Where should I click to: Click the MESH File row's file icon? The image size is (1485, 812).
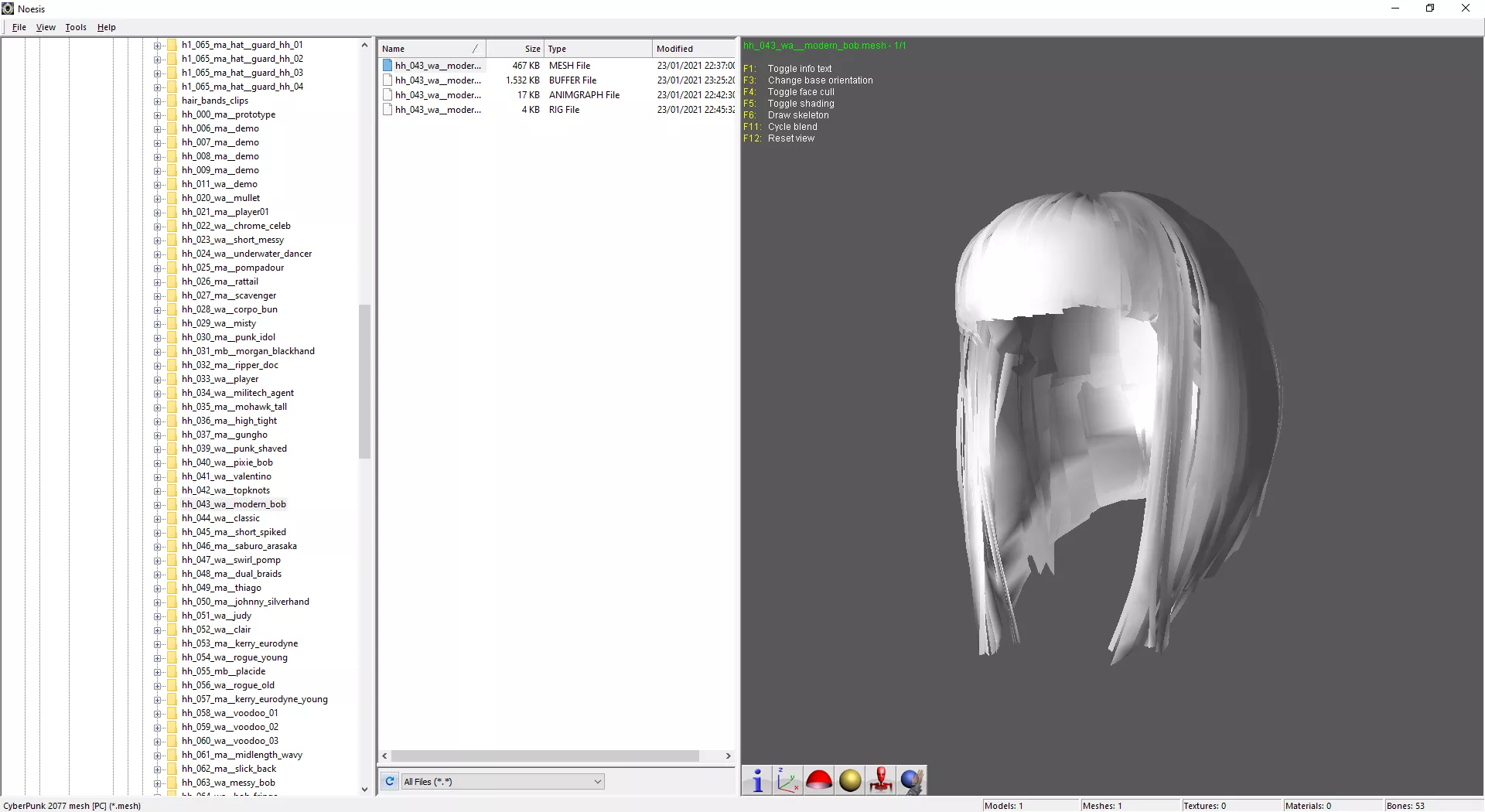click(387, 66)
